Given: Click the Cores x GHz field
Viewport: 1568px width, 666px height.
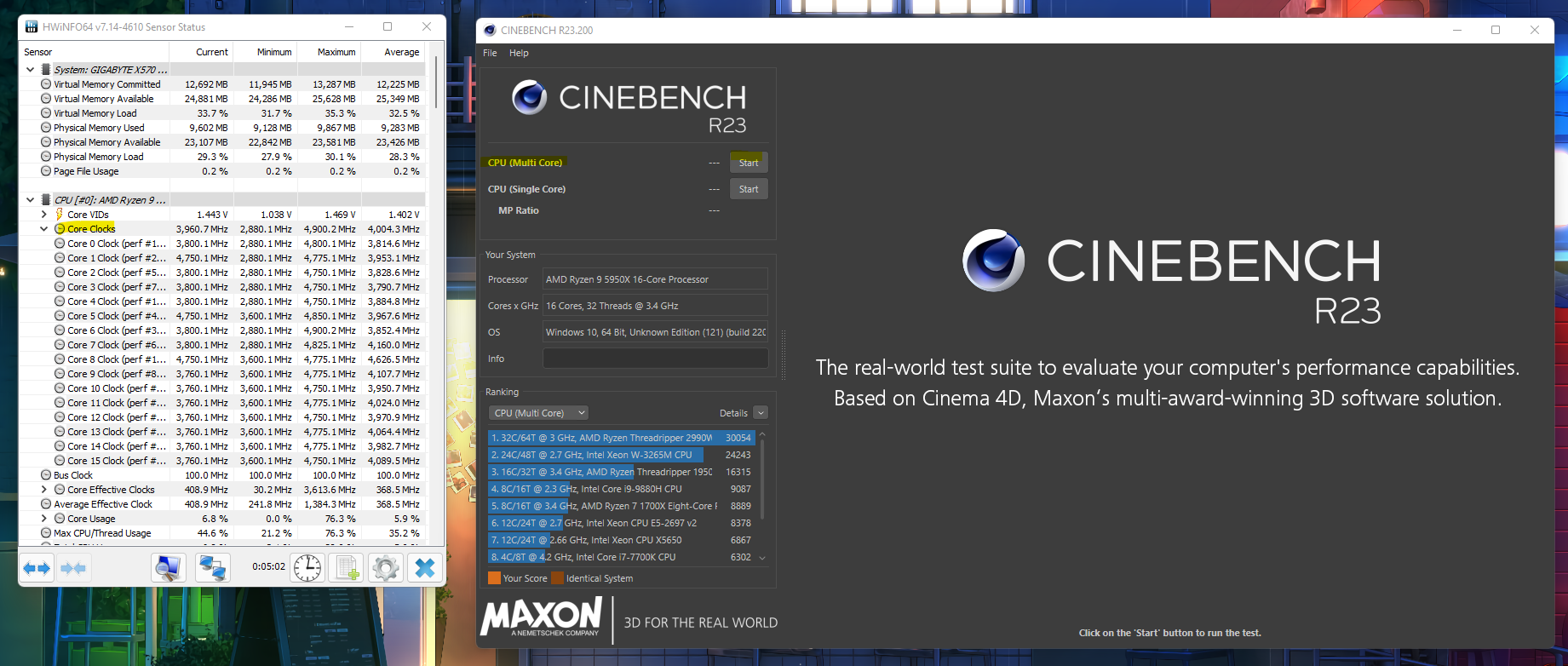Looking at the screenshot, I should [655, 306].
